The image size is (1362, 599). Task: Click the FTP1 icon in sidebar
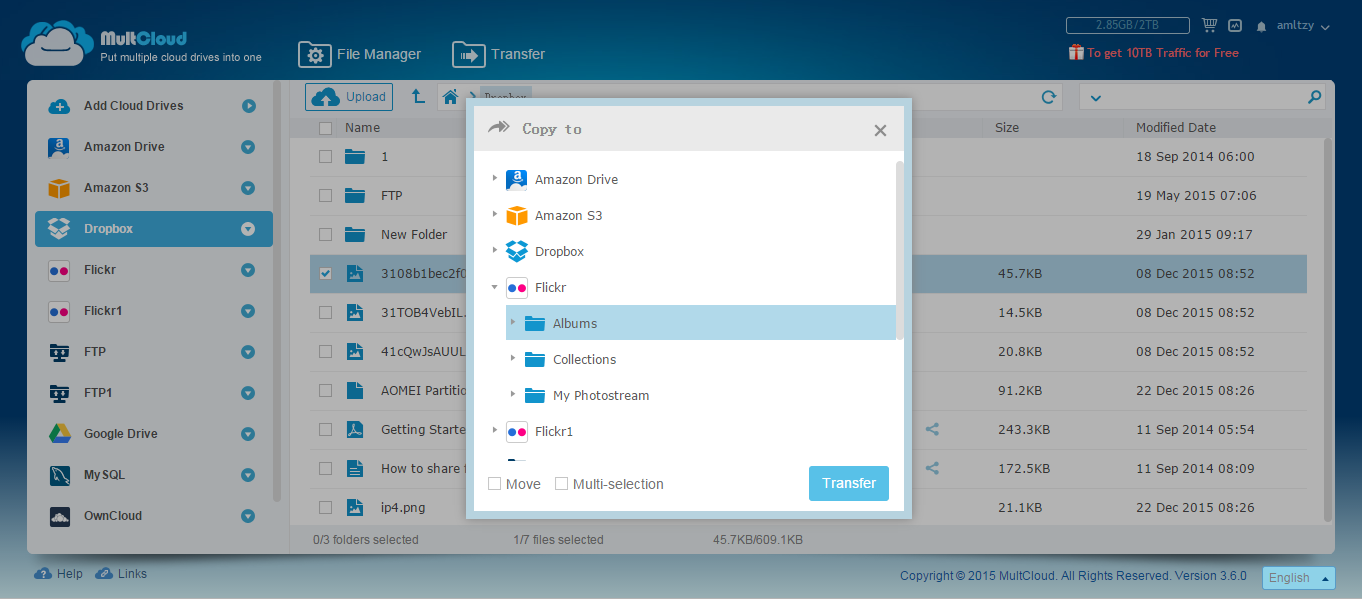coord(59,393)
